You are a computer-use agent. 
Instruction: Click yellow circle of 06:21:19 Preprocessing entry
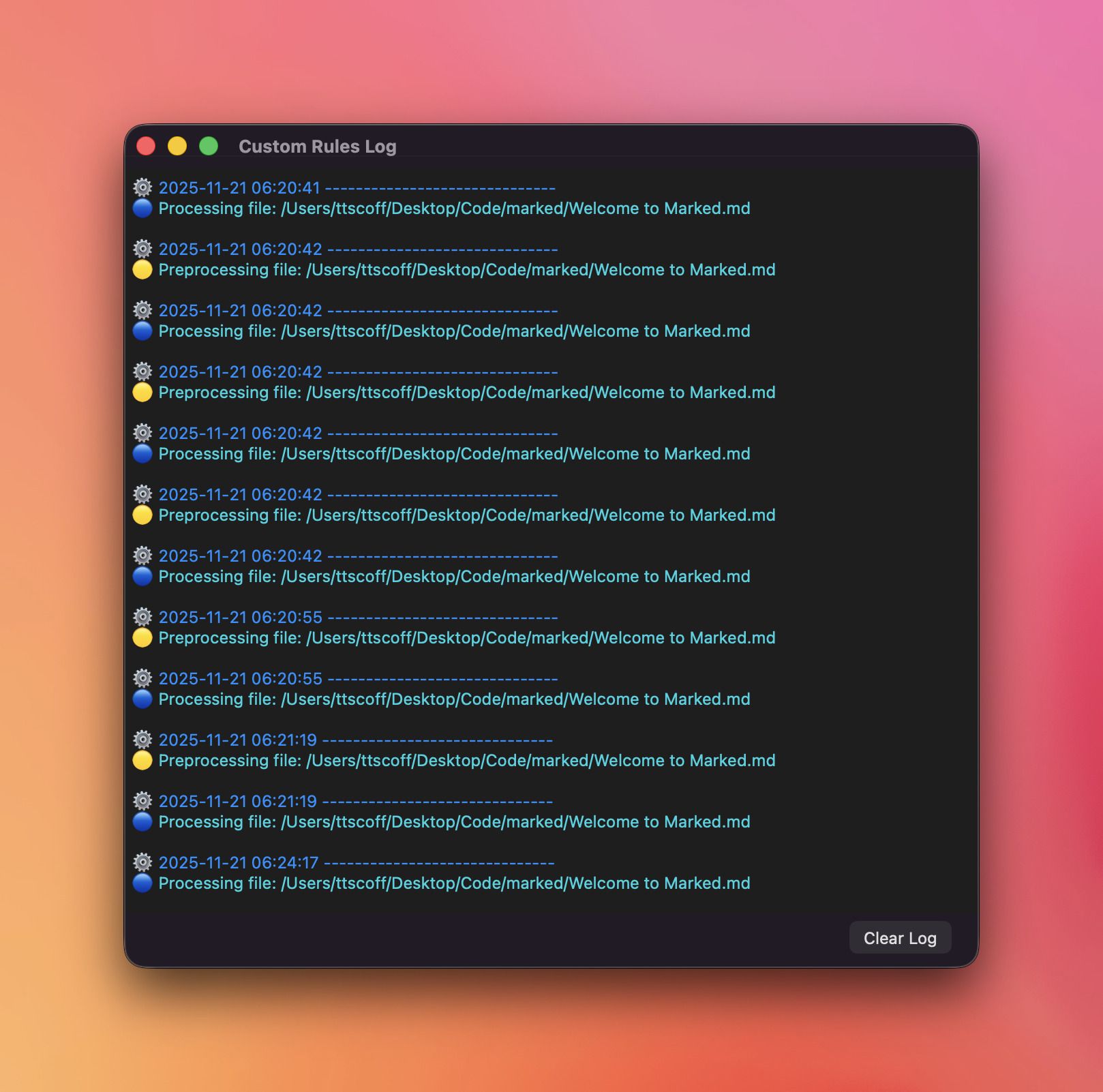pyautogui.click(x=142, y=761)
